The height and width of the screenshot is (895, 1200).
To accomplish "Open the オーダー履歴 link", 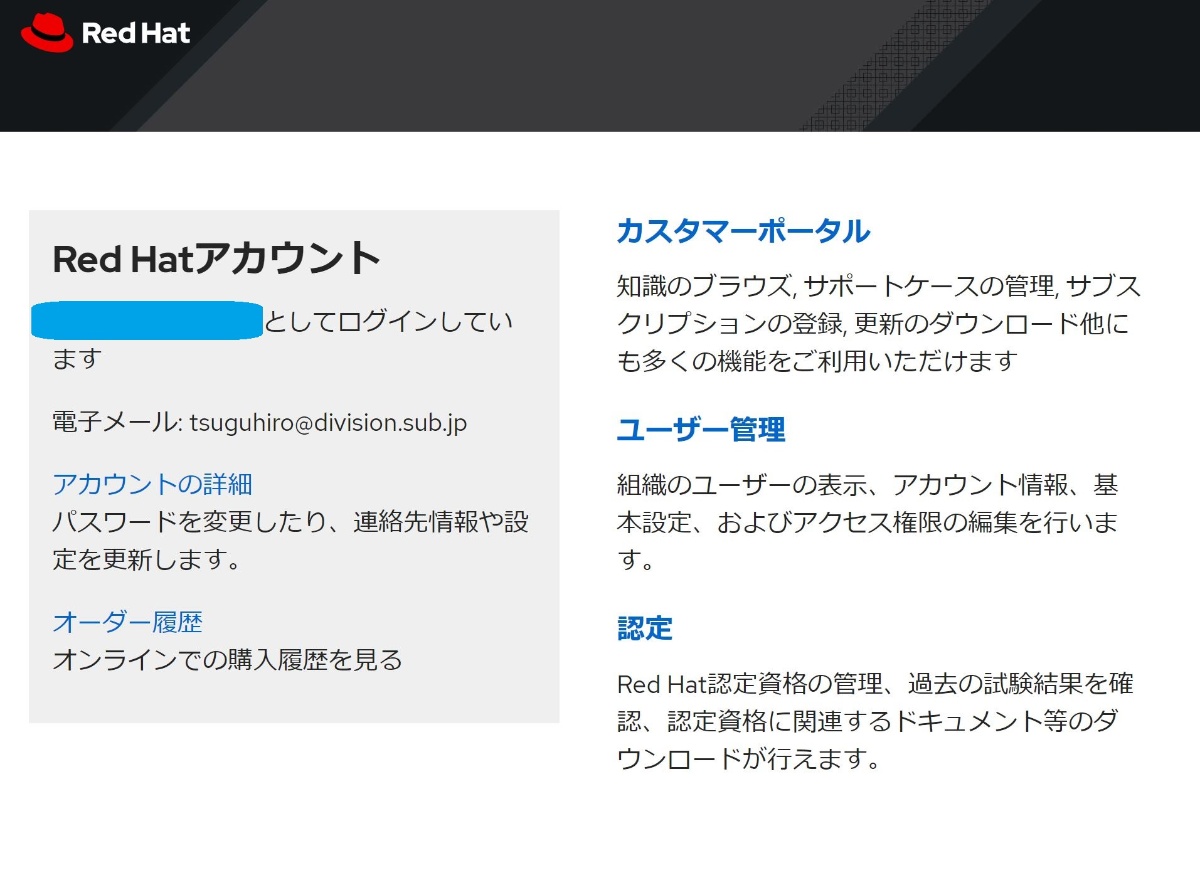I will pyautogui.click(x=127, y=622).
